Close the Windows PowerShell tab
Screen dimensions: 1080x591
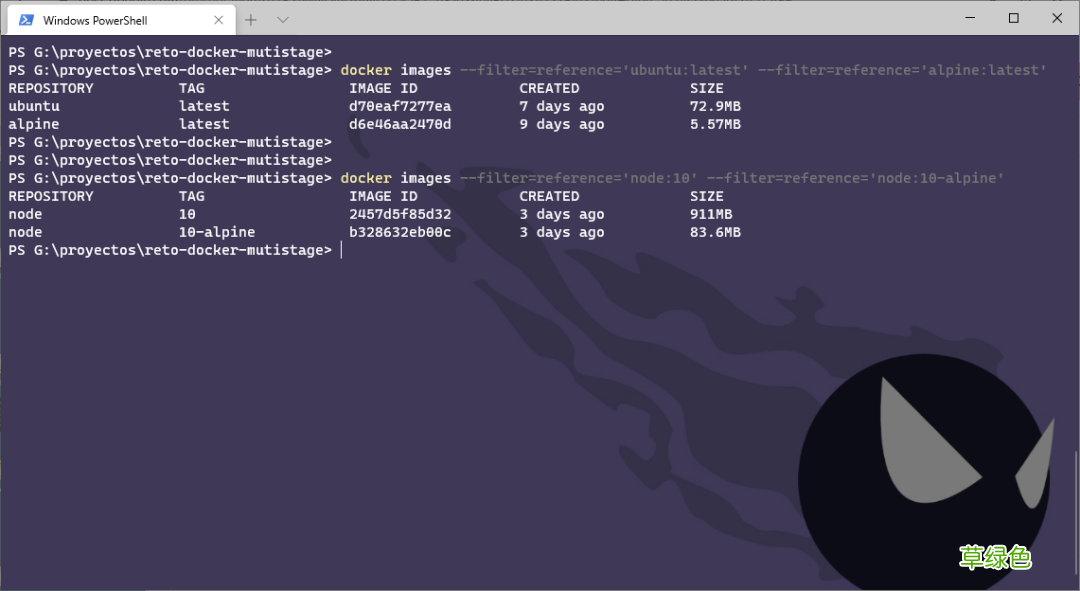click(218, 19)
